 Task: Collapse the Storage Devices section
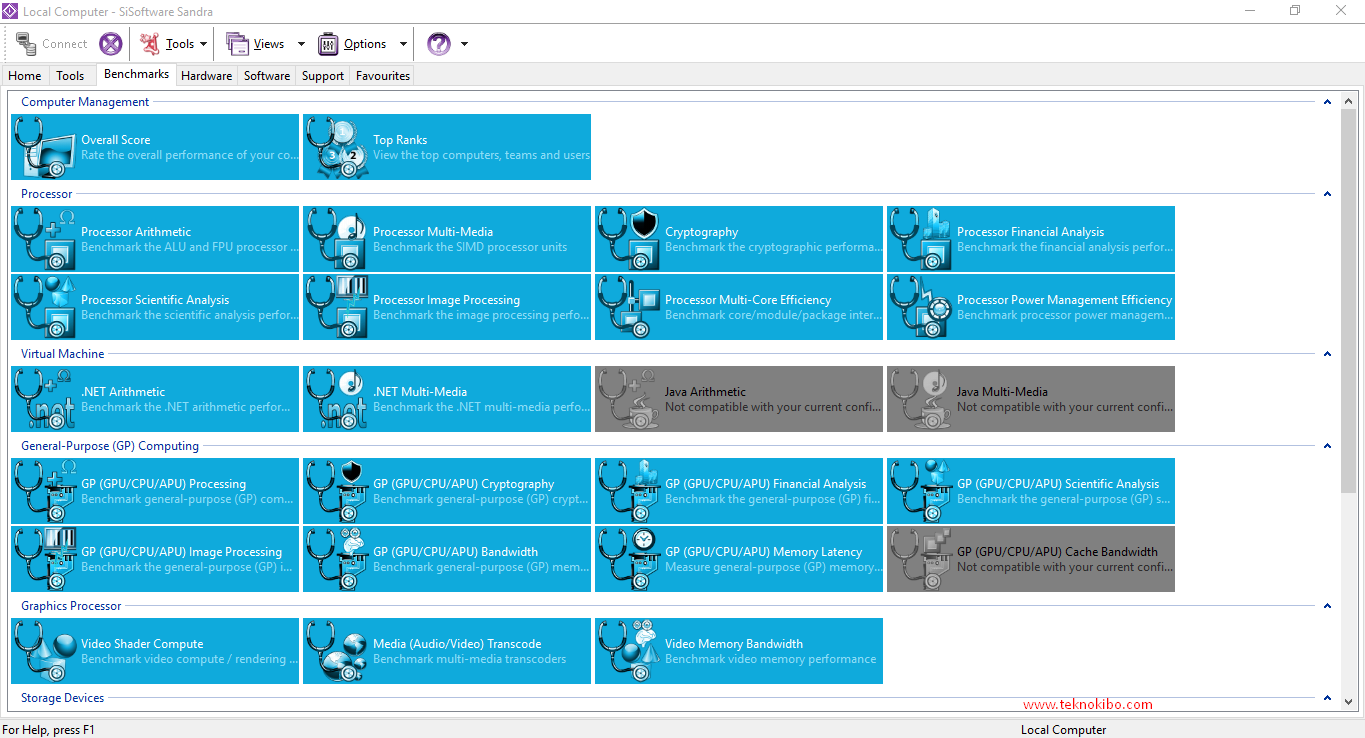click(x=1327, y=698)
